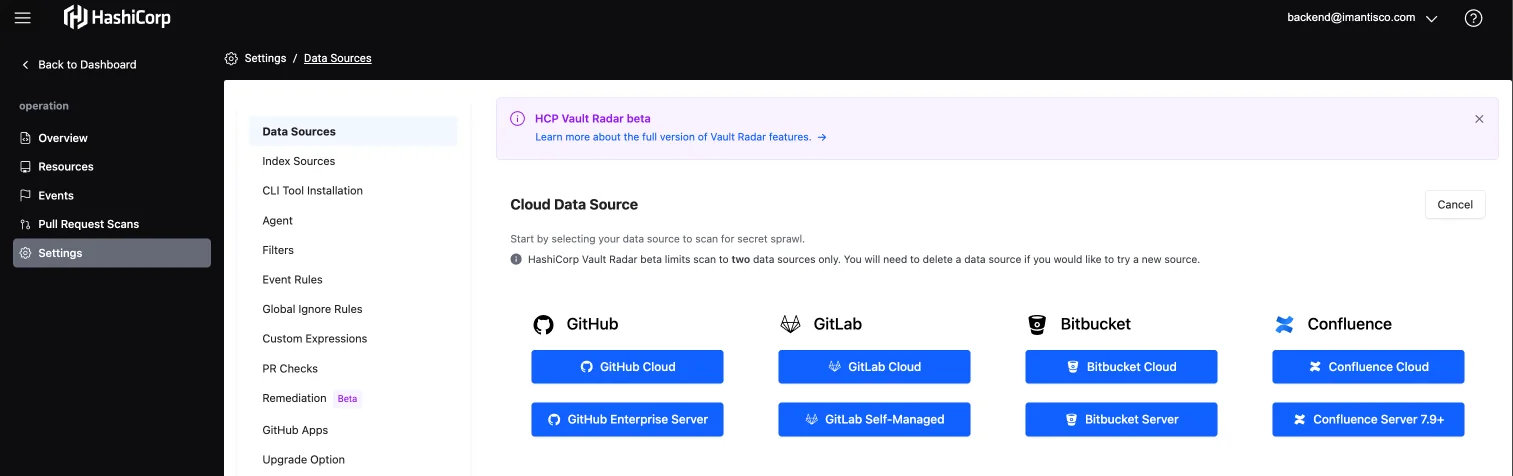1513x476 pixels.
Task: Click the info icon in beta banner
Action: [517, 119]
